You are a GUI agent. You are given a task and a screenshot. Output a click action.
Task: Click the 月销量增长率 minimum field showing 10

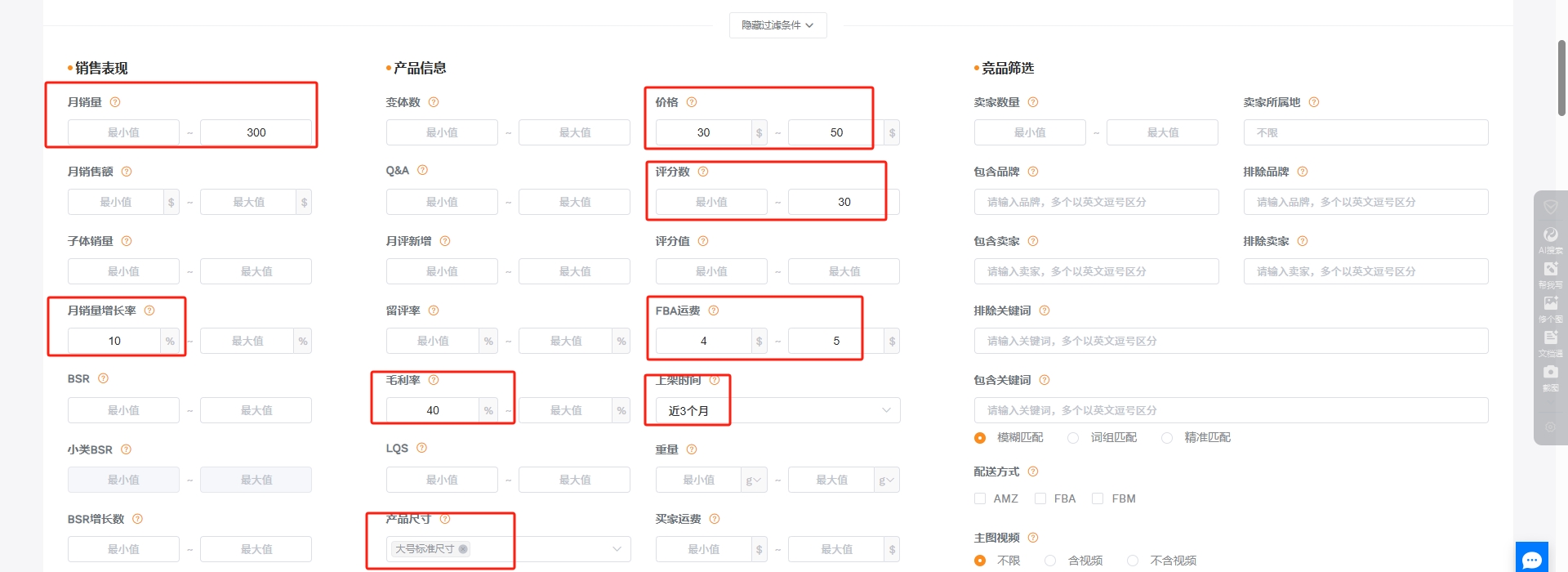point(114,341)
